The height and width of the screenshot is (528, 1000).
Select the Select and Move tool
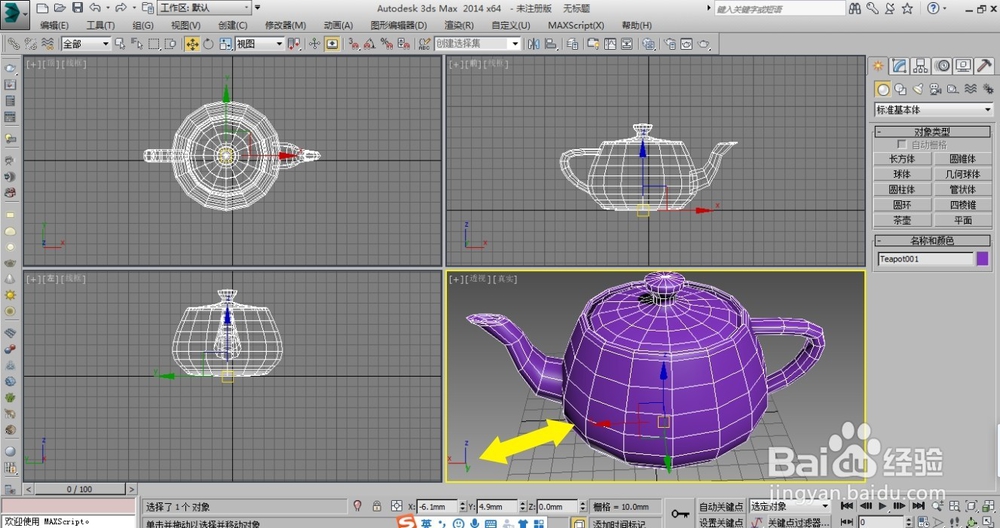[x=192, y=44]
